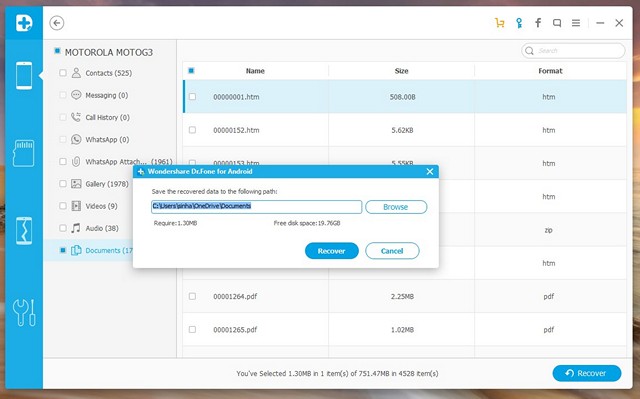
Task: Select the 00000152.htm file name
Action: click(236, 130)
